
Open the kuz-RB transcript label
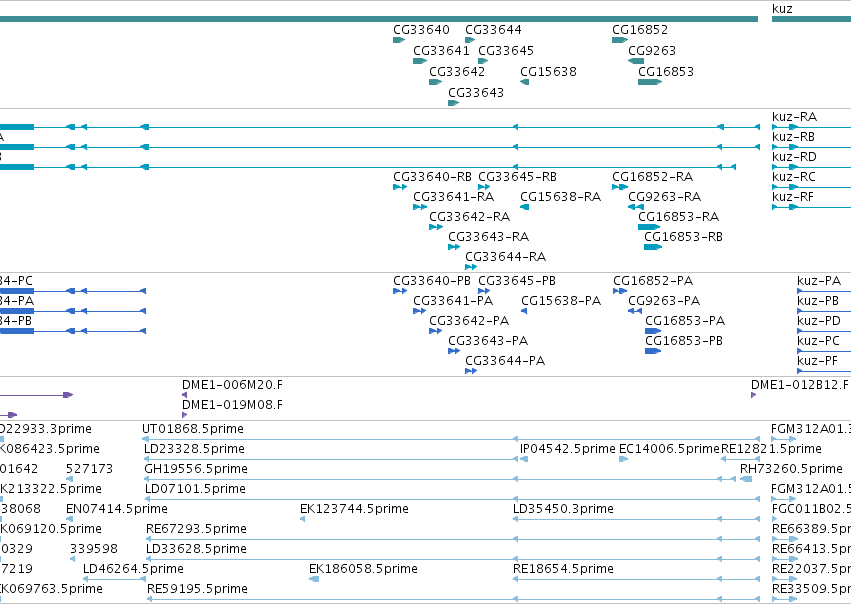793,137
